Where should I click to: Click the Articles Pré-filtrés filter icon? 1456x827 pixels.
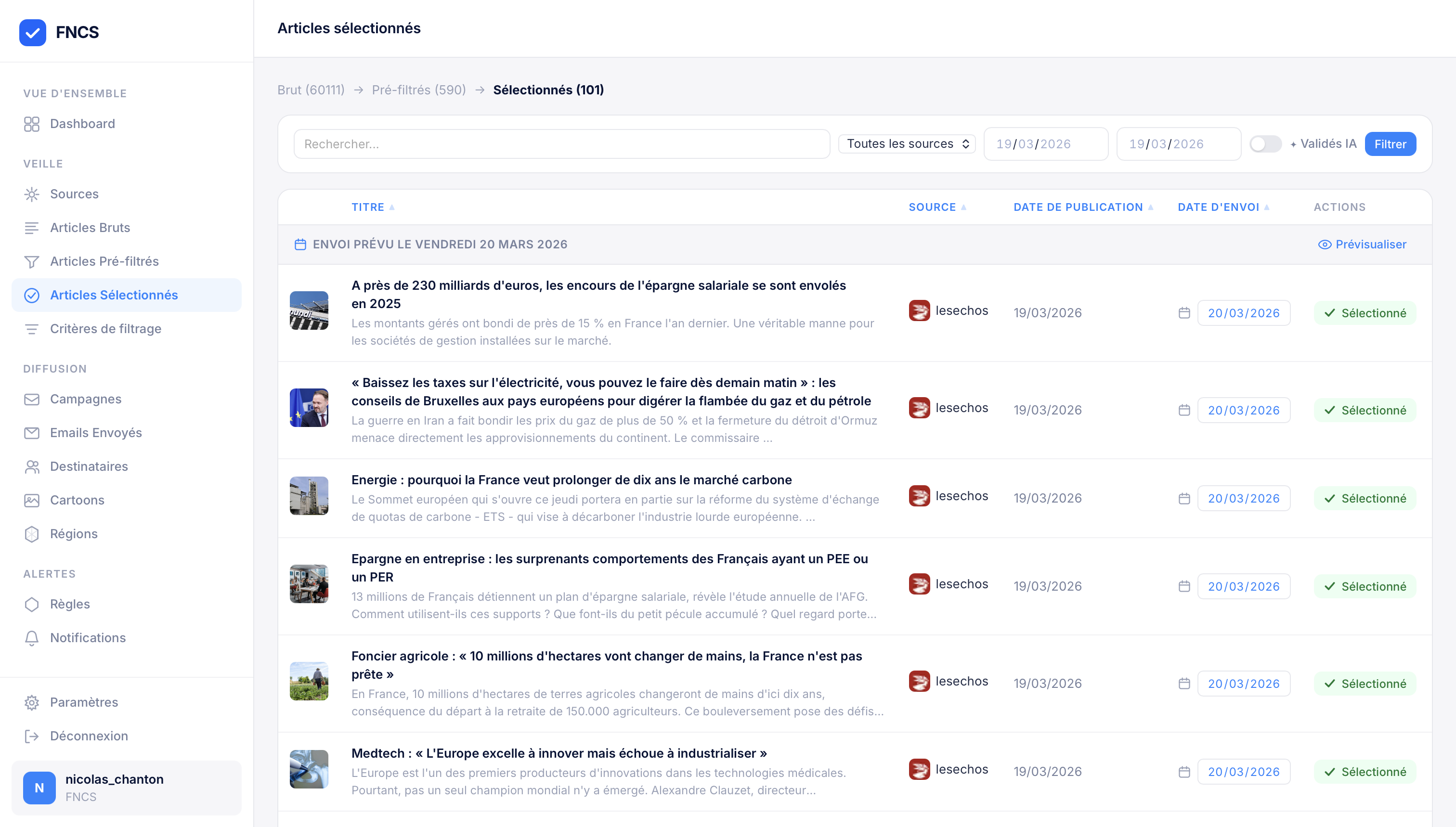(x=32, y=261)
